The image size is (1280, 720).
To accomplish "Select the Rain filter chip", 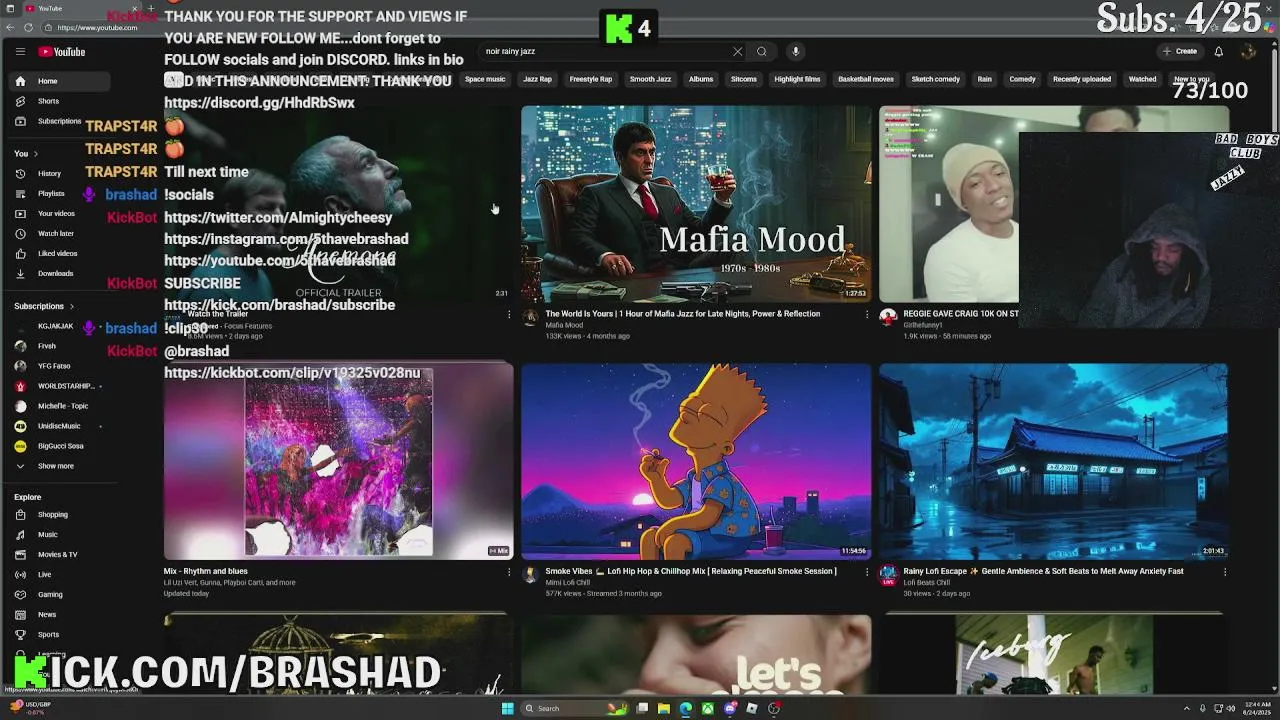I will [x=985, y=79].
